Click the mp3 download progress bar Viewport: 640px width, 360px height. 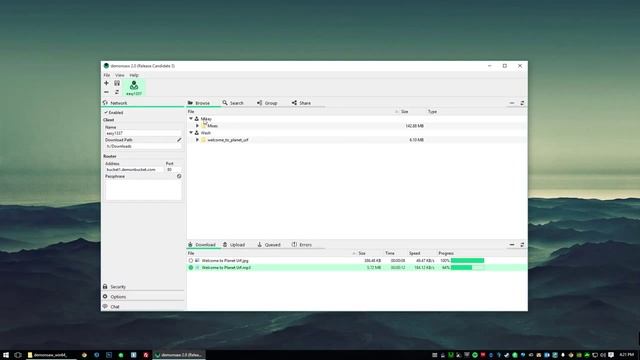(x=467, y=268)
